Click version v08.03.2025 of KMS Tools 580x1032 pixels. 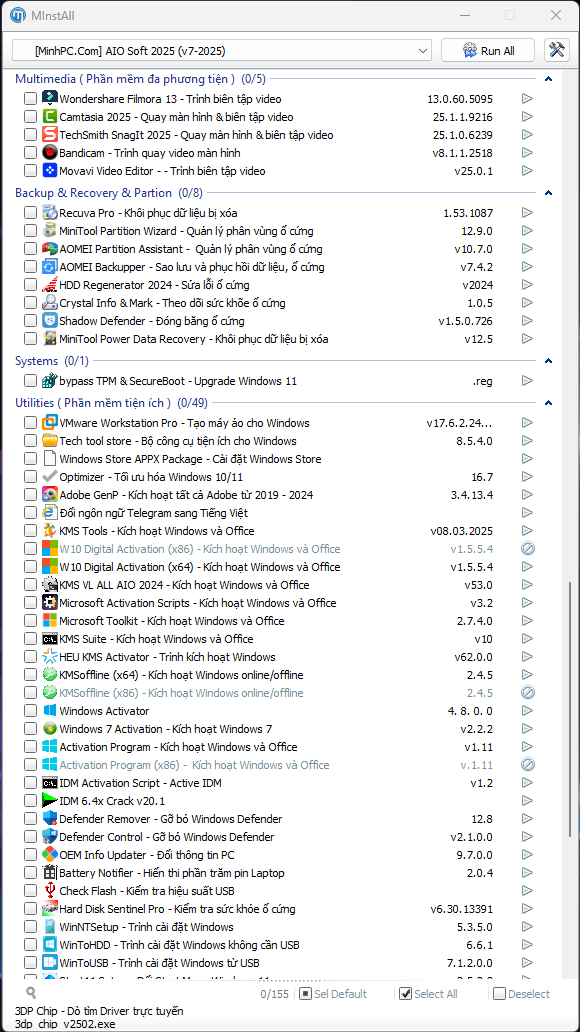coord(461,530)
